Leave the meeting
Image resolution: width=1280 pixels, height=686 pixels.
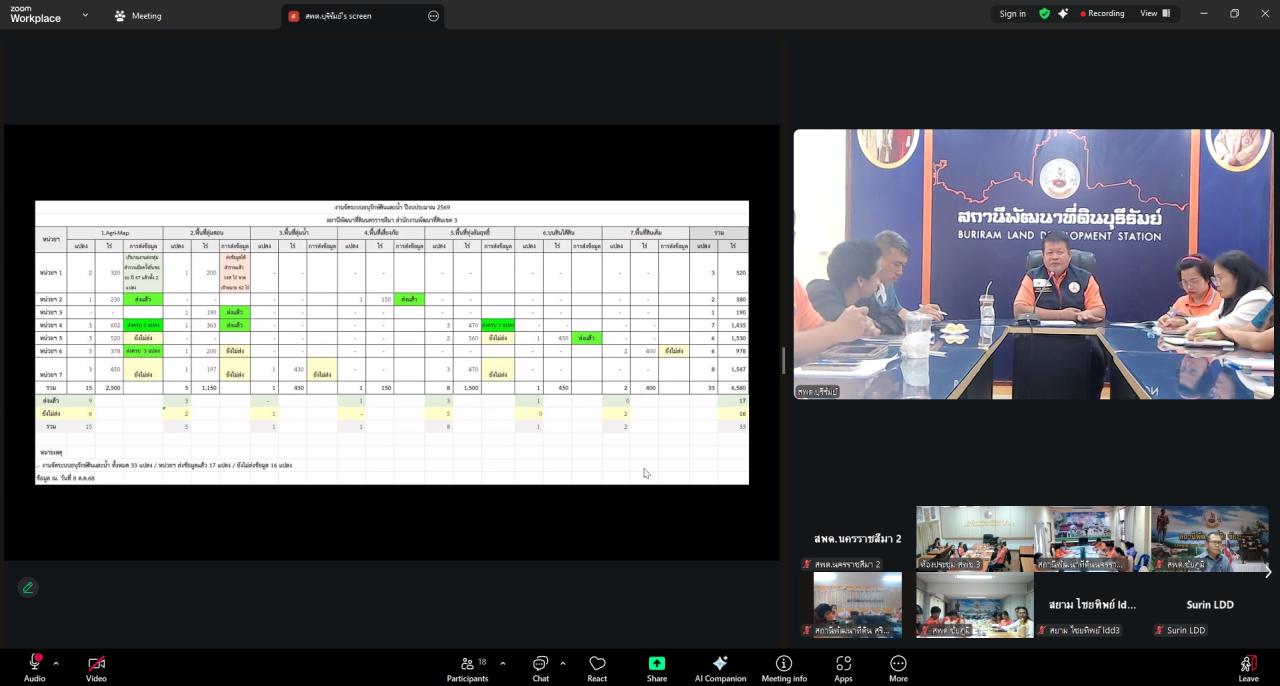[x=1248, y=667]
